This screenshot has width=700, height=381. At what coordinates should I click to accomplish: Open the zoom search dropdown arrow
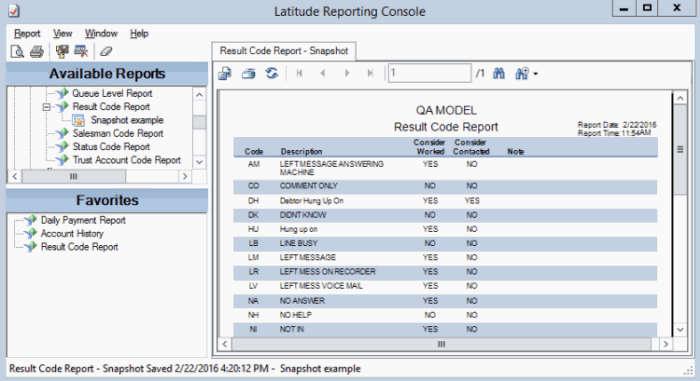[x=536, y=74]
